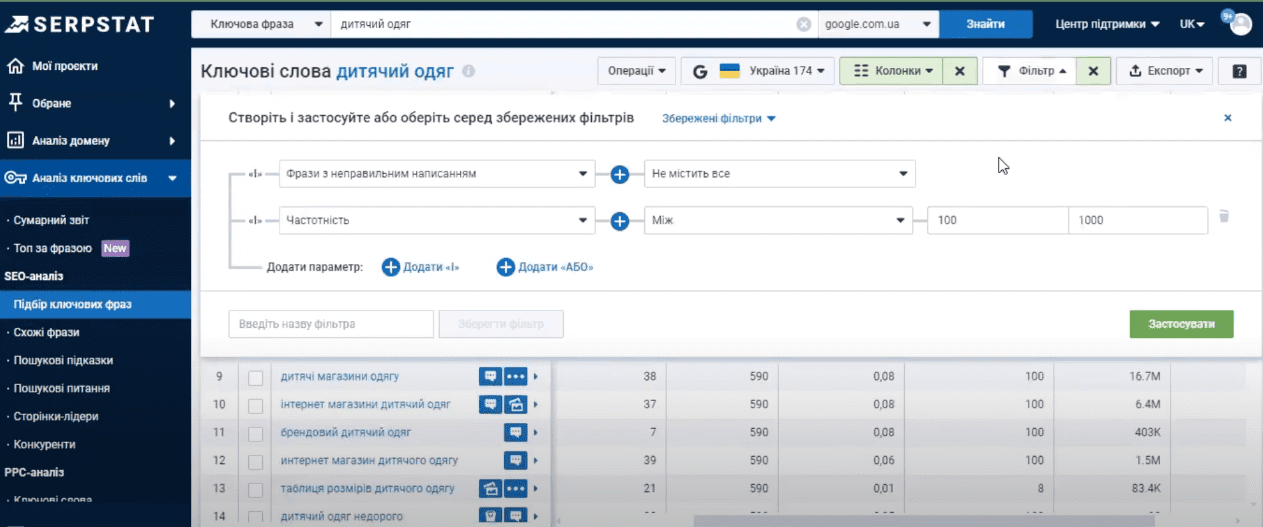The height and width of the screenshot is (527, 1263).
Task: Click the Google engine icon in toolbar
Action: tap(700, 71)
